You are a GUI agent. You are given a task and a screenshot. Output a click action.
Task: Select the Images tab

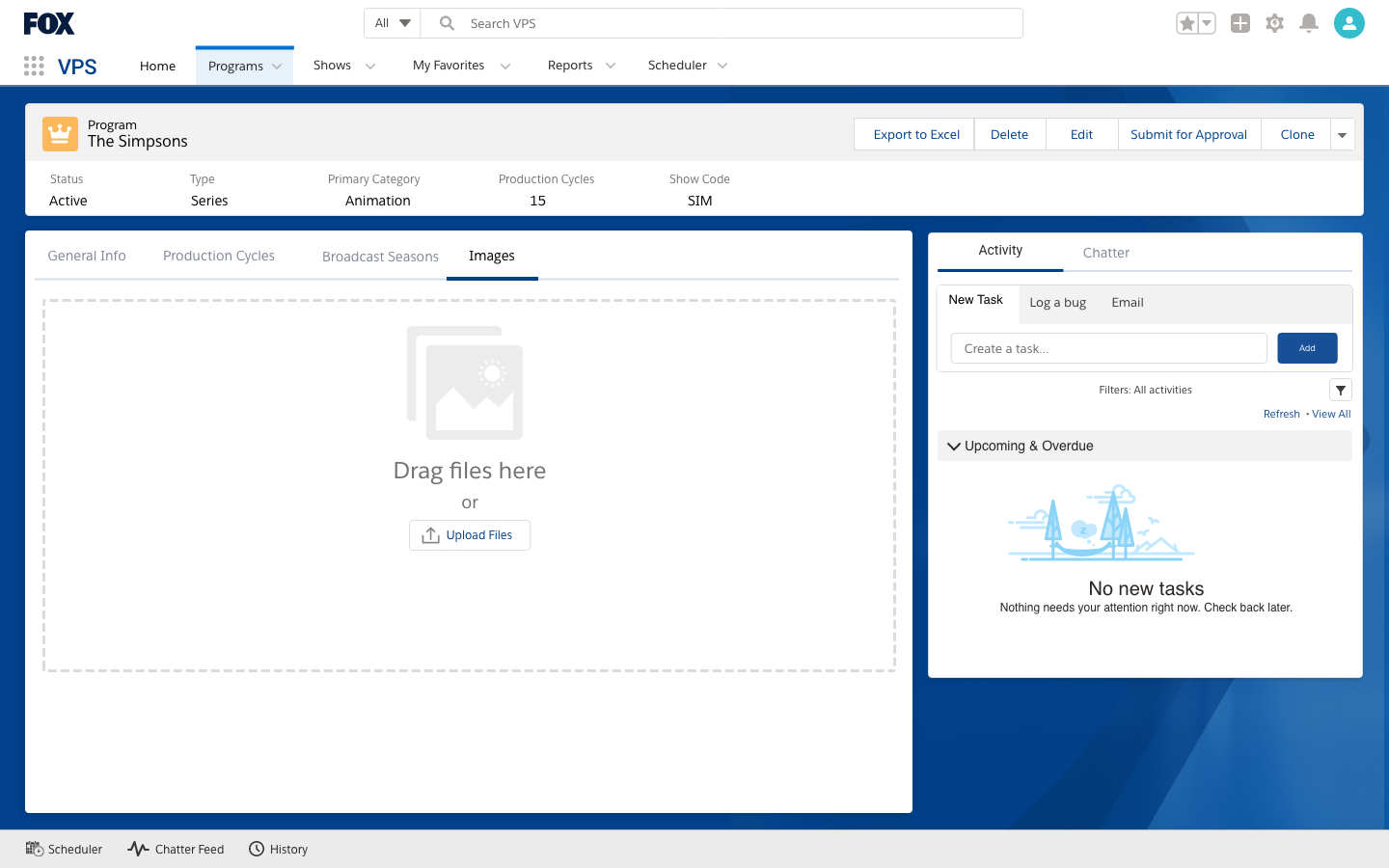click(x=492, y=256)
